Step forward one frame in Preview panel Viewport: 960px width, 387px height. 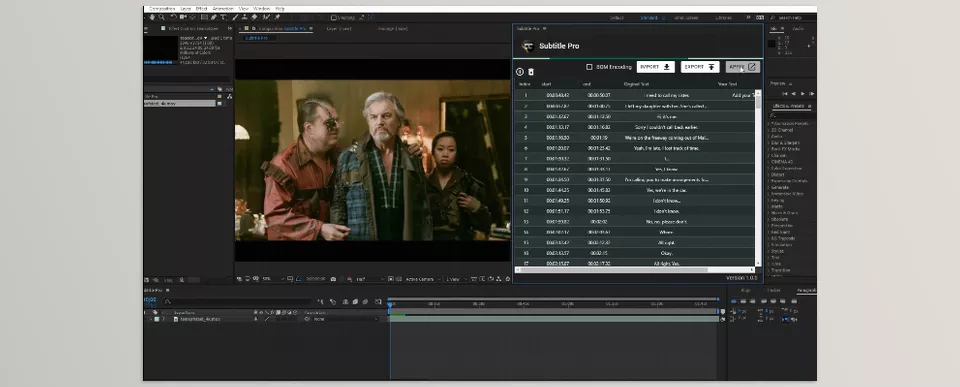pyautogui.click(x=812, y=94)
